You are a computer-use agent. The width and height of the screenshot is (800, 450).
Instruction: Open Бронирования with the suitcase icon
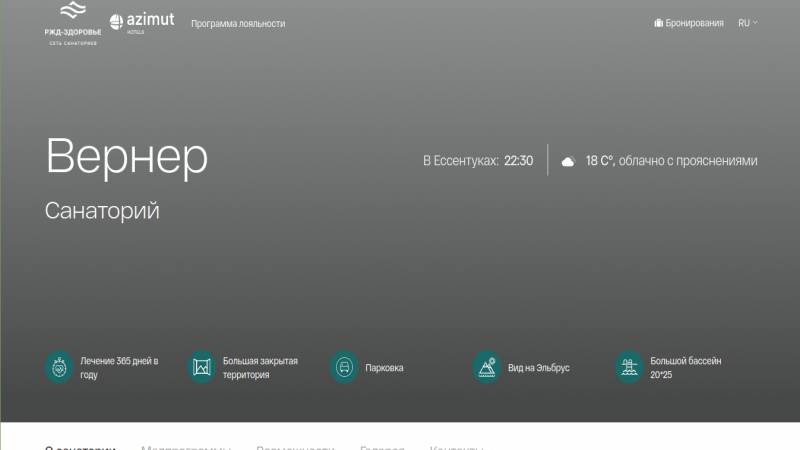688,23
